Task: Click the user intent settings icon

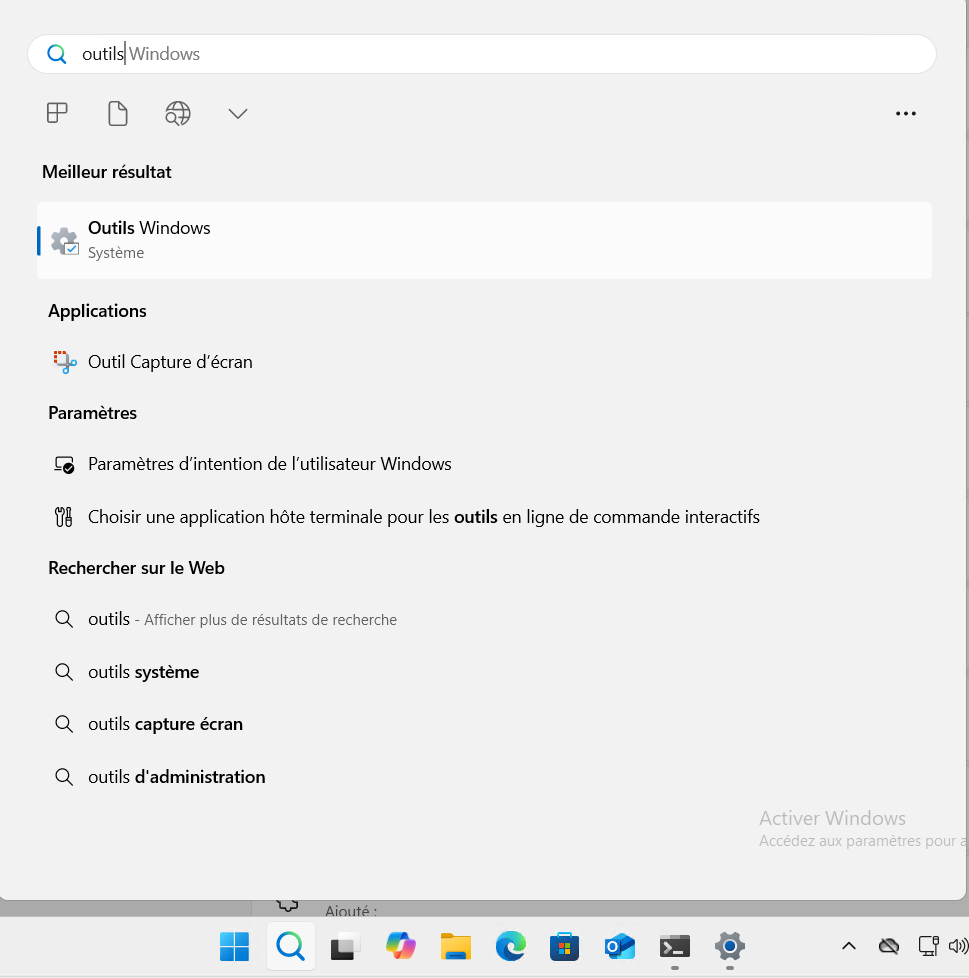Action: (64, 465)
